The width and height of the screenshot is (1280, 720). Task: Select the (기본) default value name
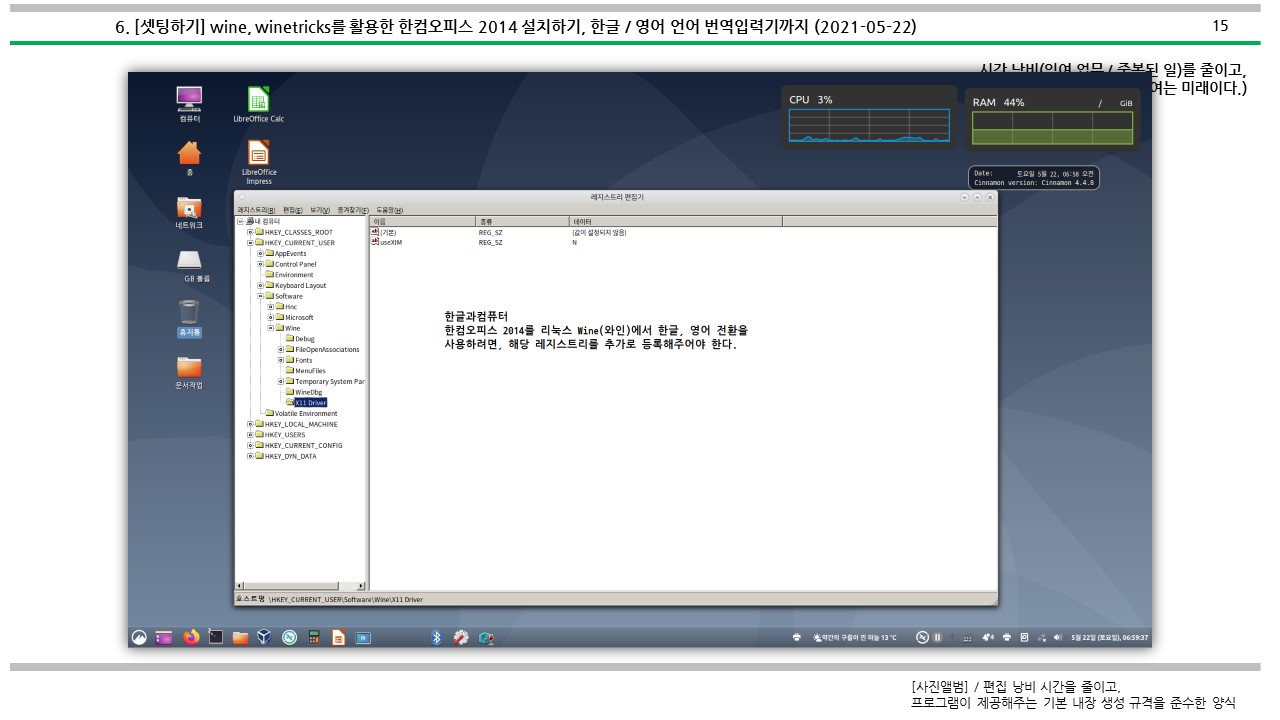(388, 232)
